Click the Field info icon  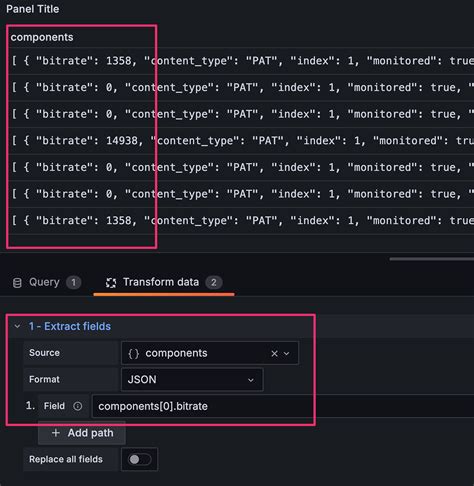tap(78, 406)
